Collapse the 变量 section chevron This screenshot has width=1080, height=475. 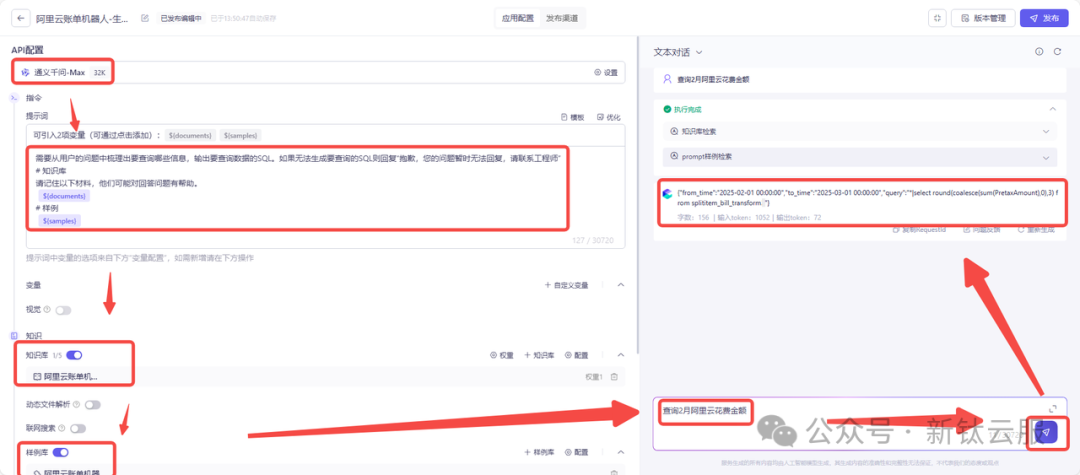621,285
